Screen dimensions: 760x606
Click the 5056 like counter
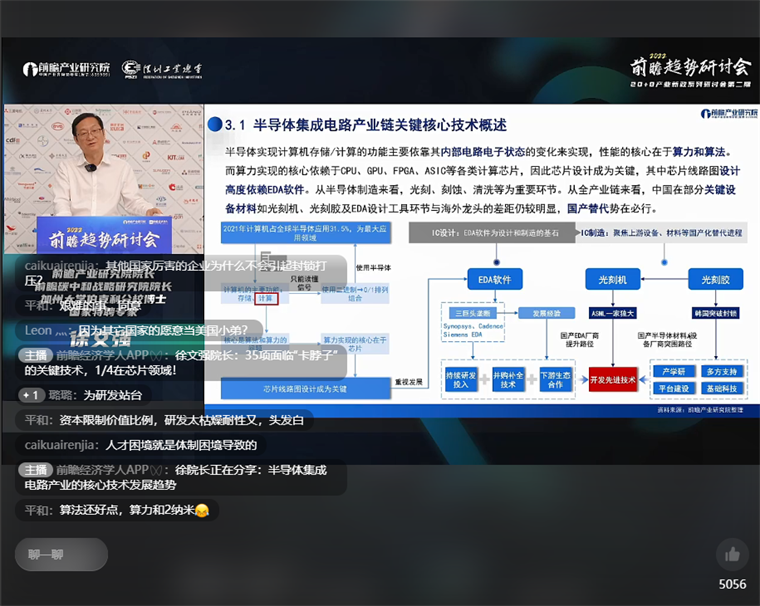[732, 584]
